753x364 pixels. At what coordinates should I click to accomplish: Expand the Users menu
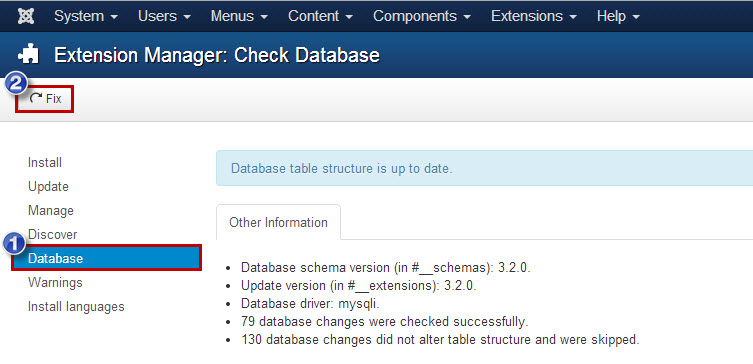click(x=164, y=16)
